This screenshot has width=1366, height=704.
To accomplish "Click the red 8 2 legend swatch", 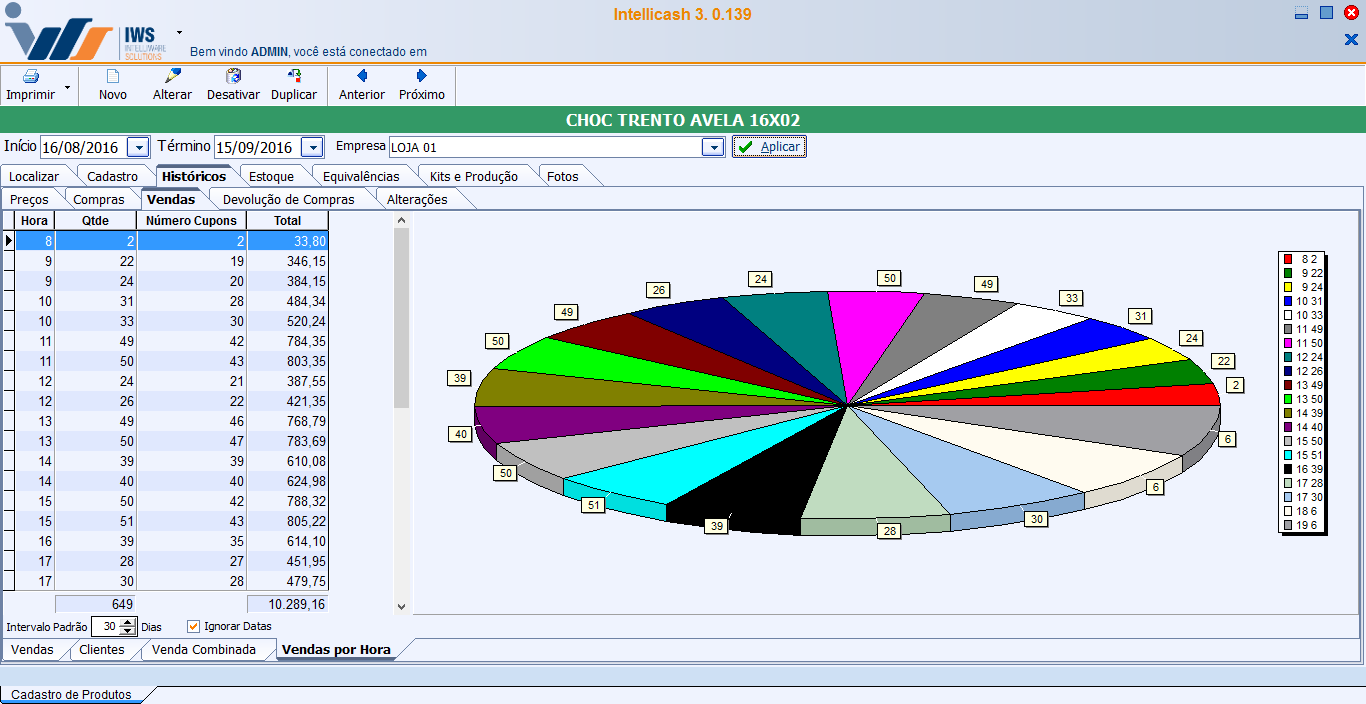I will pos(1288,259).
